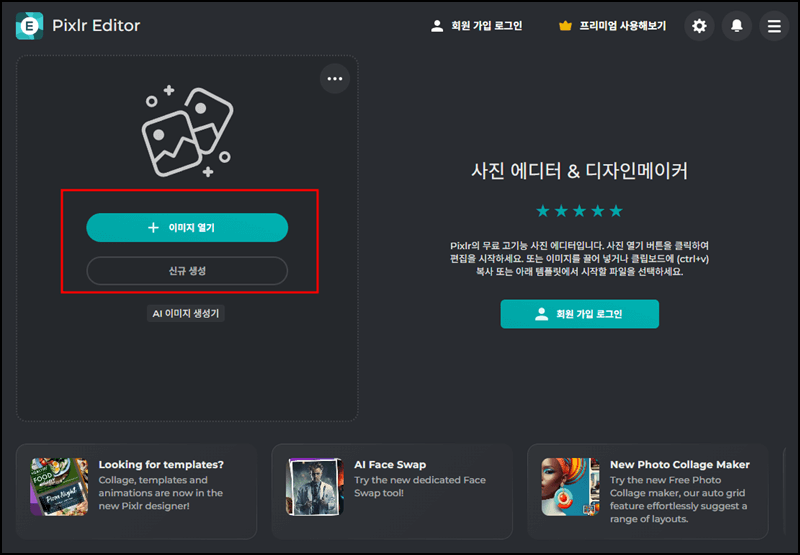Image resolution: width=800 pixels, height=555 pixels.
Task: Open the Looking for templates? card
Action: (136, 491)
